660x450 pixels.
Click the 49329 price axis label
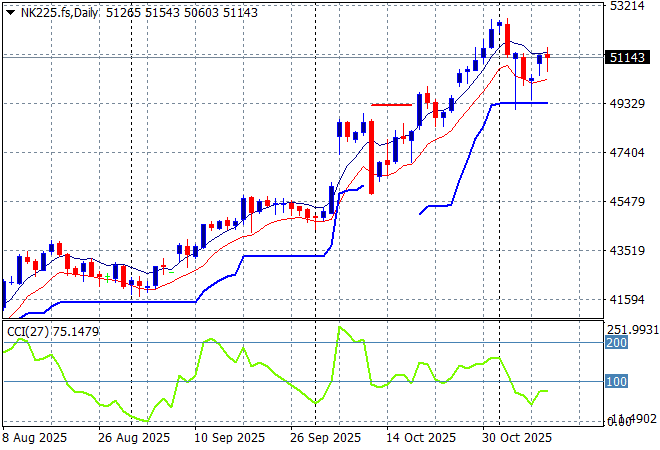[x=626, y=104]
